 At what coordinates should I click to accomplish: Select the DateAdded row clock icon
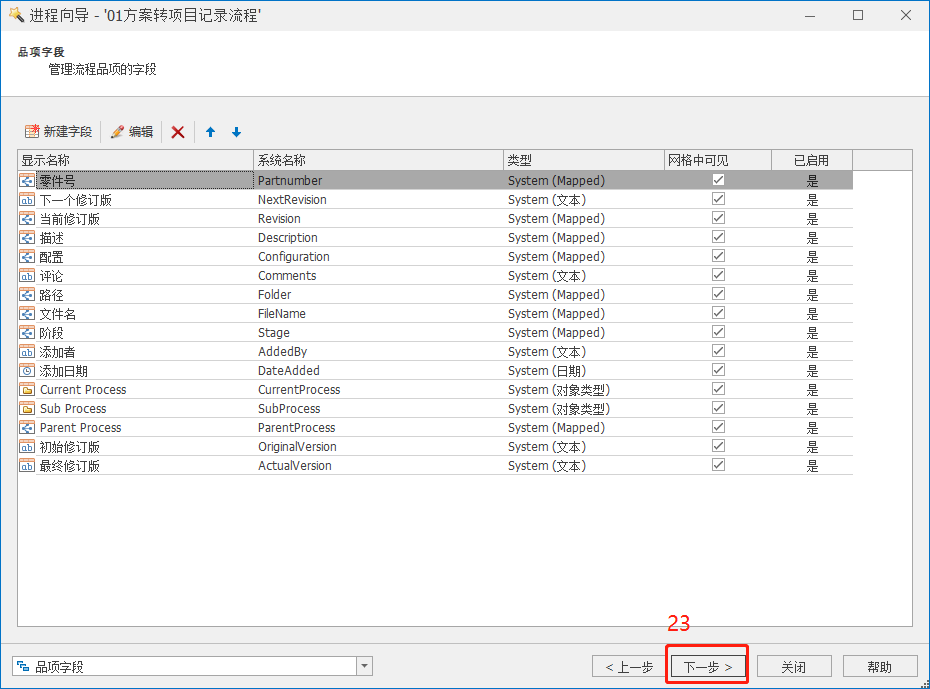[x=27, y=371]
